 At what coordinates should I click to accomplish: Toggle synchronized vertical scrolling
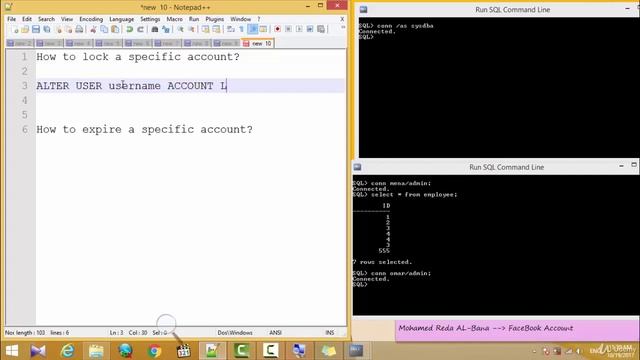click(x=205, y=29)
